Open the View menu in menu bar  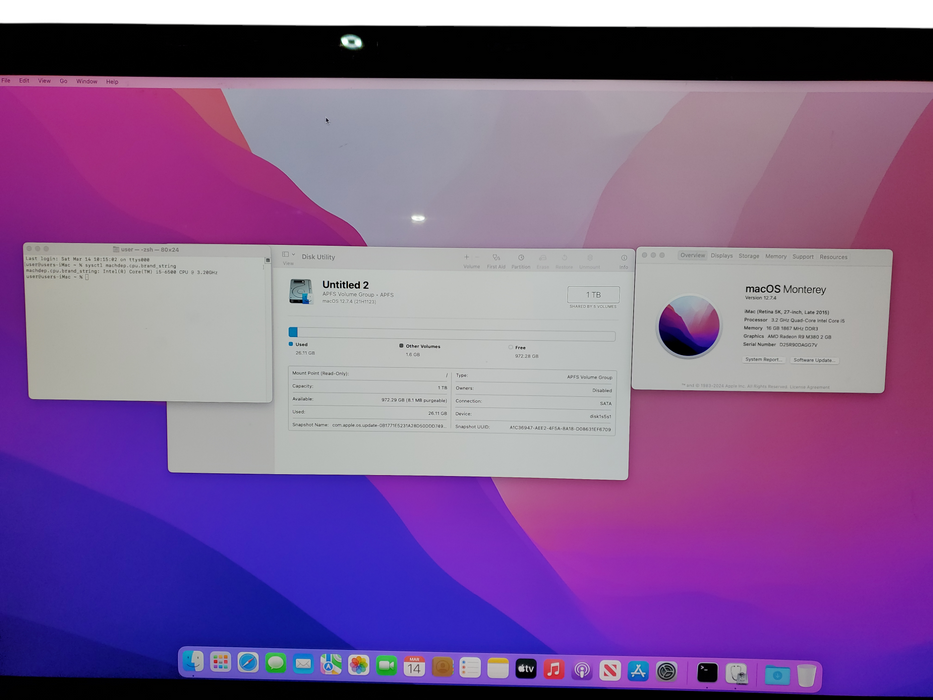(x=45, y=81)
